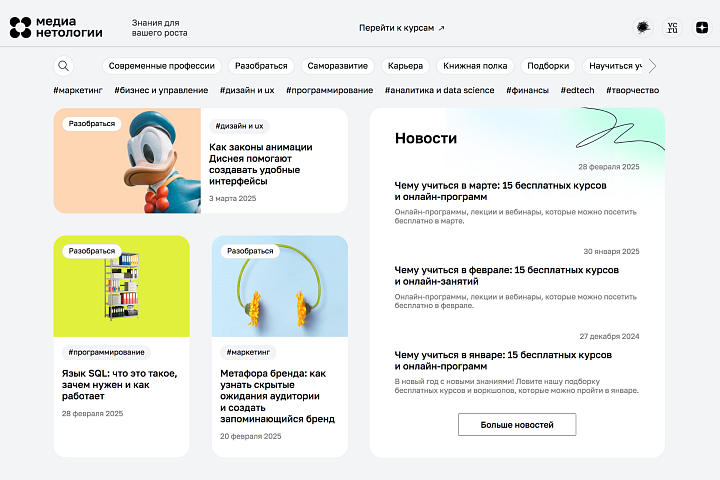
Task: Click the Больше новостей button
Action: tap(517, 425)
